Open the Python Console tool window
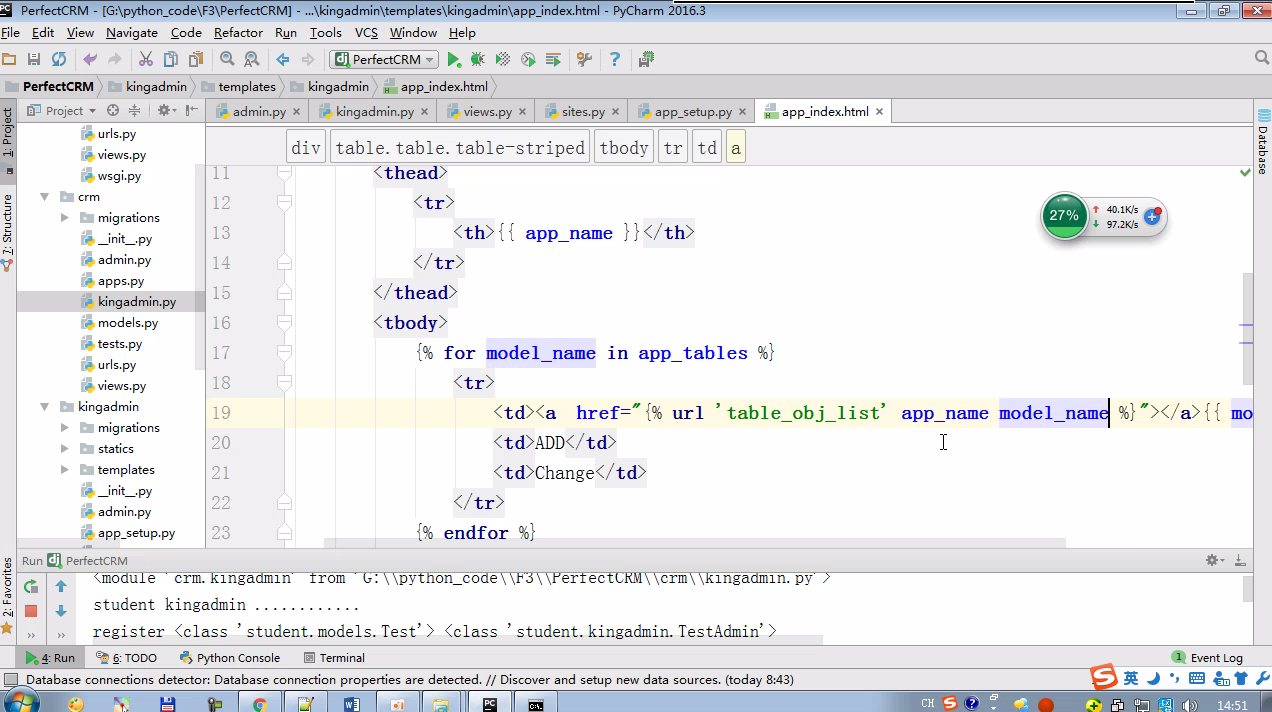The image size is (1272, 712). 230,658
